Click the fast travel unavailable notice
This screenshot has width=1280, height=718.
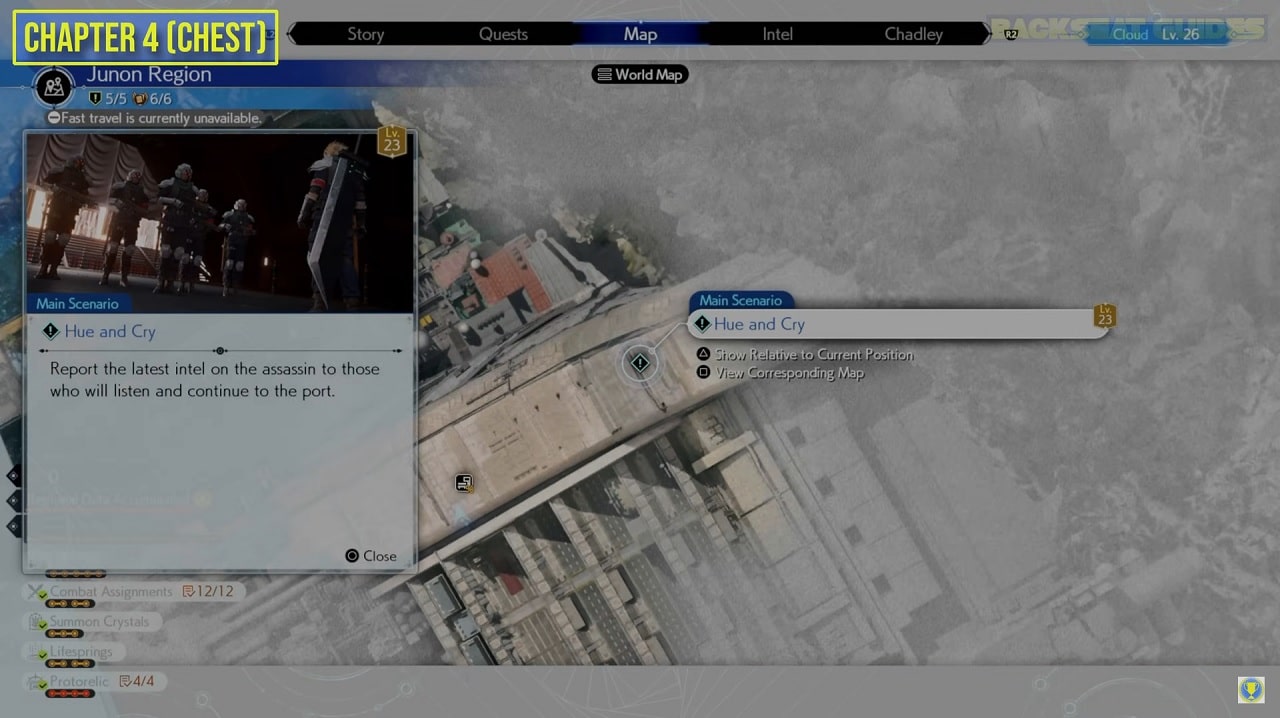click(155, 118)
